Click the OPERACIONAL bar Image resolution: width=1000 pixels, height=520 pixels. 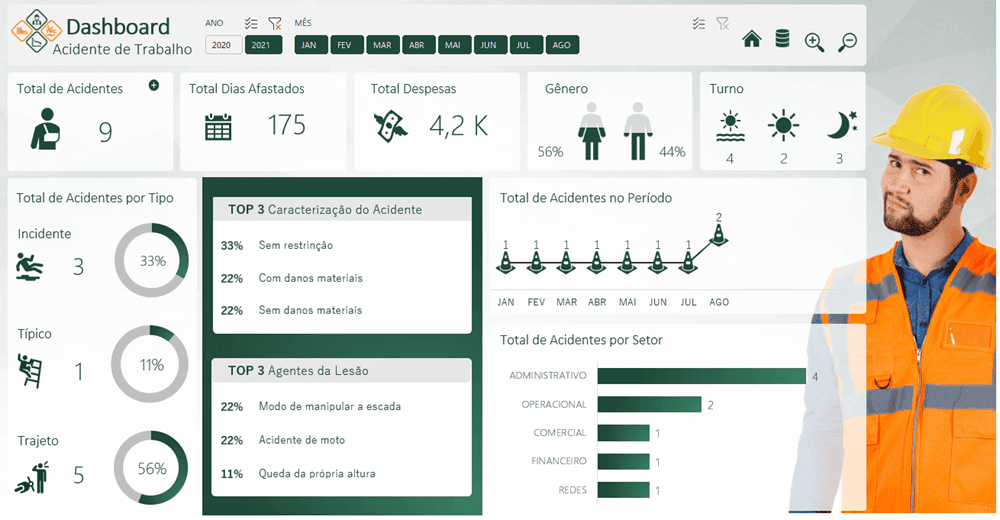[649, 404]
